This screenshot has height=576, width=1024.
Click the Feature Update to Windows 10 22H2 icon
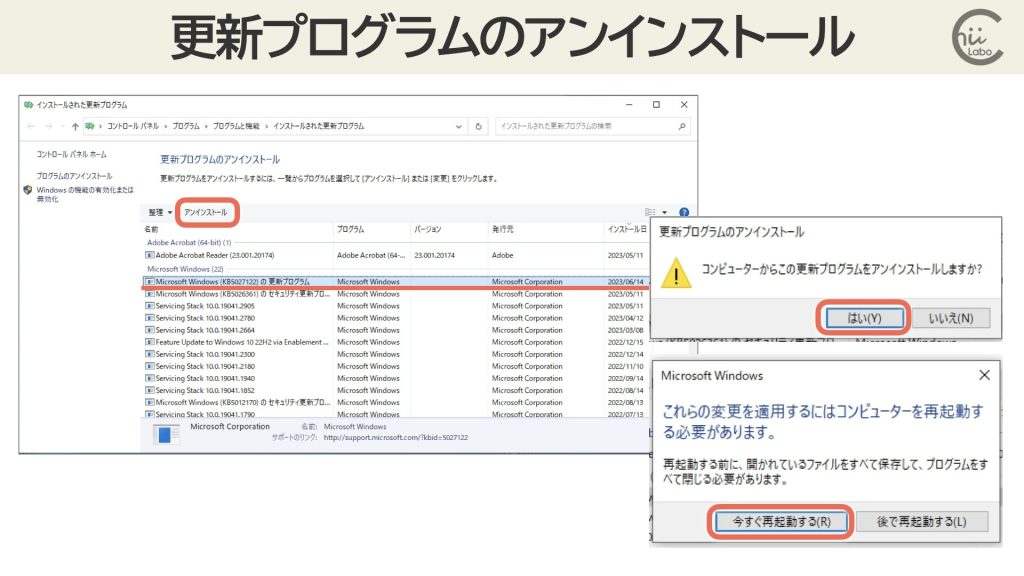point(150,342)
